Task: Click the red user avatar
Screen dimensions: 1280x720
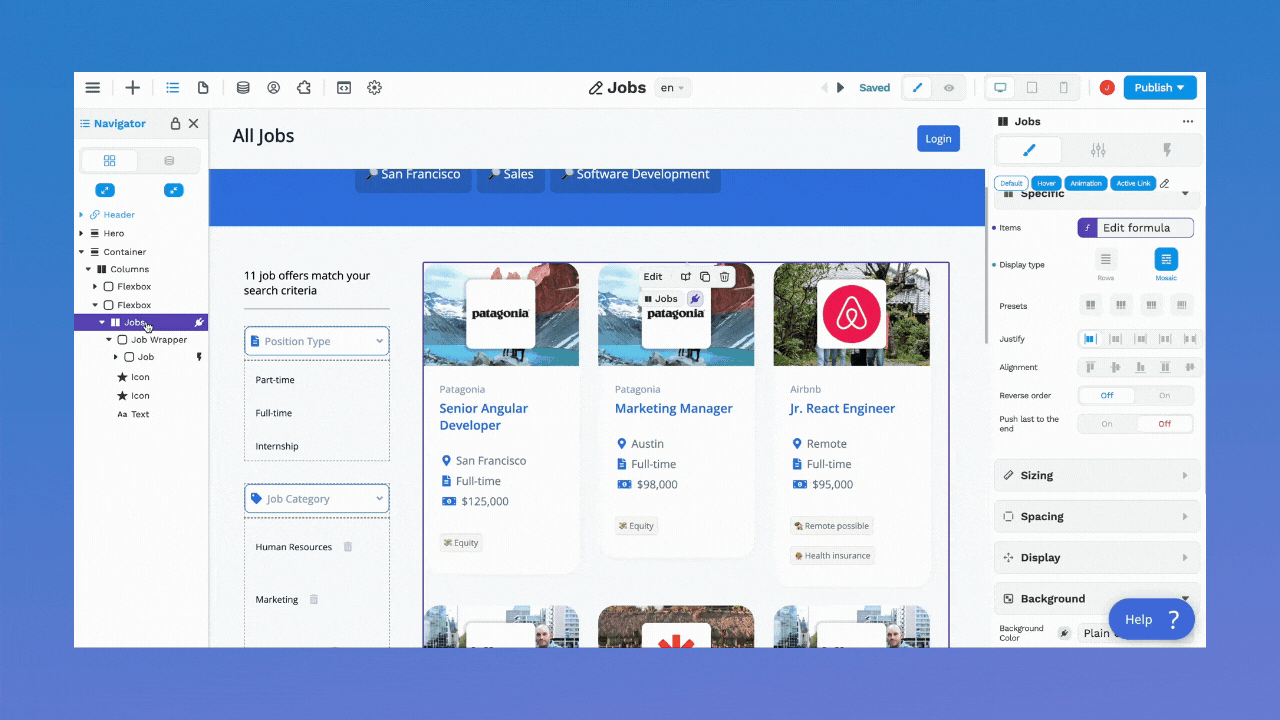Action: [x=1107, y=88]
